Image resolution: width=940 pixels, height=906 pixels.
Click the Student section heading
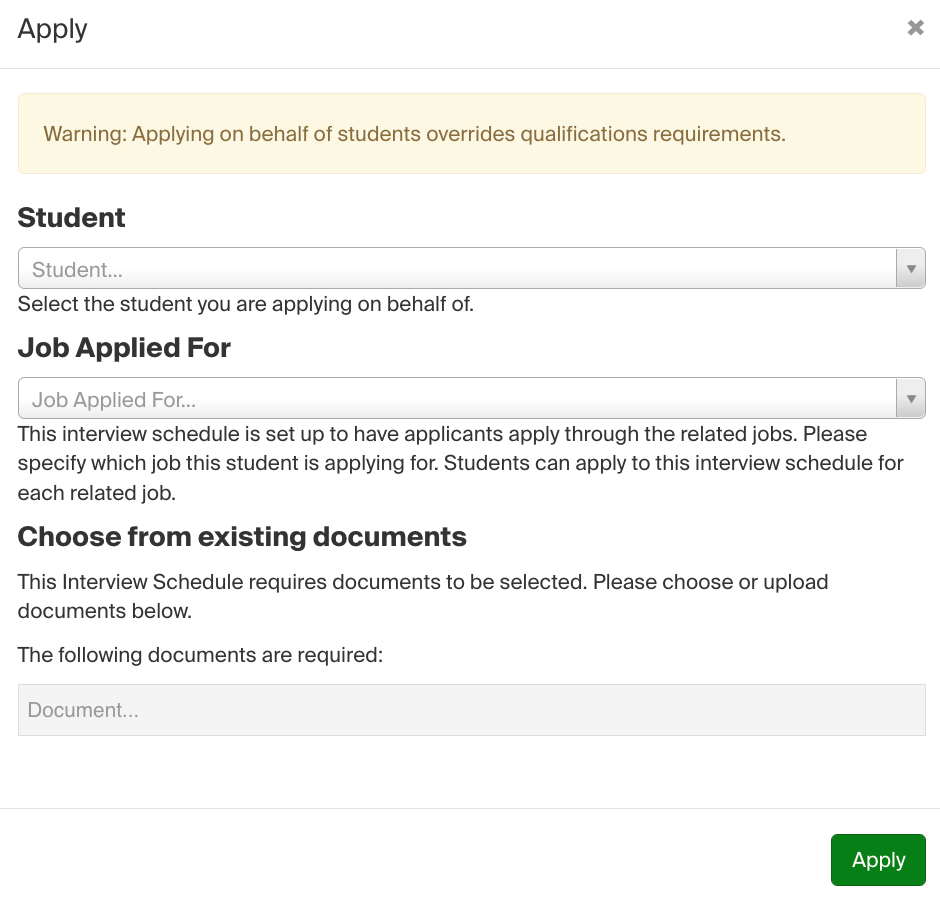[x=71, y=217]
